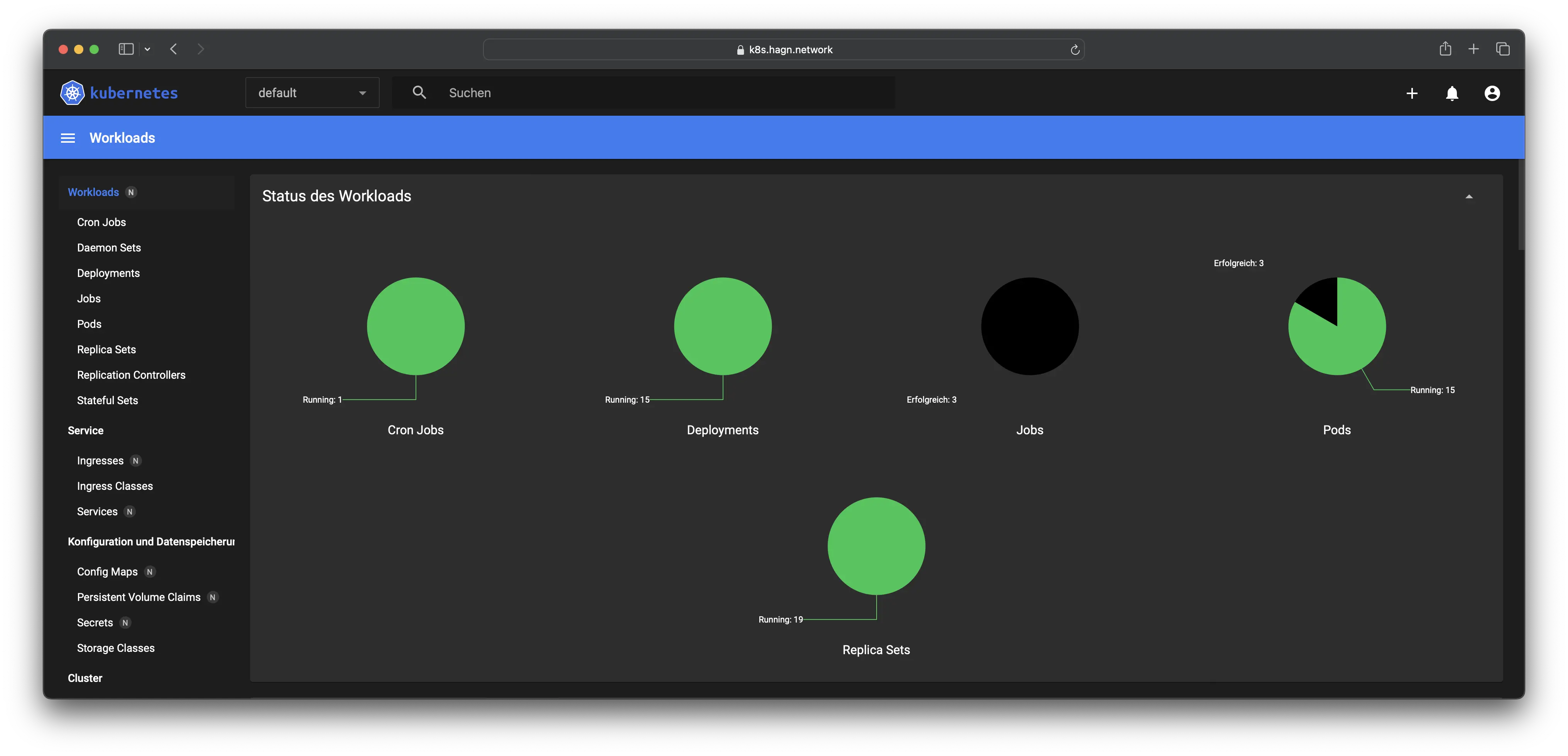
Task: Click the green Replica Sets pie chart
Action: [876, 546]
